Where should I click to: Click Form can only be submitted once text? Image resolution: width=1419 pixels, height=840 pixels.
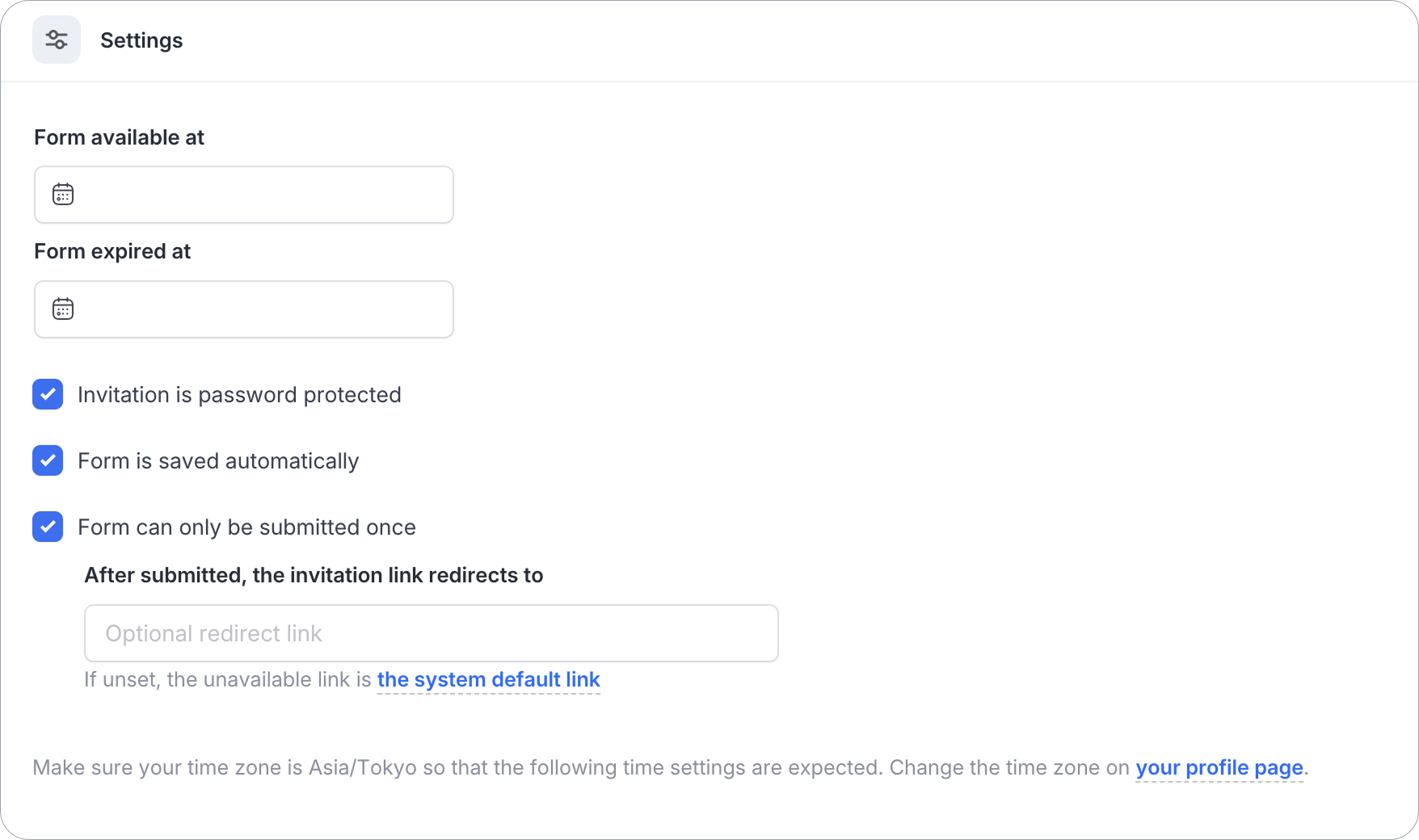pos(246,527)
